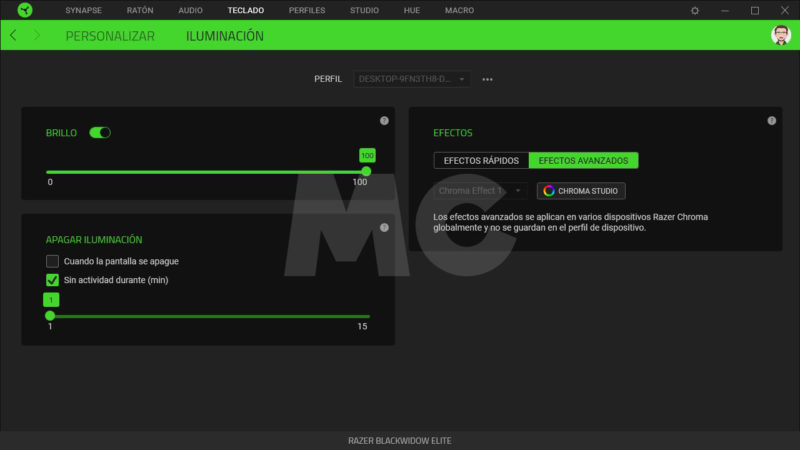Open the Perfil dropdown
800x450 pixels.
tap(411, 79)
